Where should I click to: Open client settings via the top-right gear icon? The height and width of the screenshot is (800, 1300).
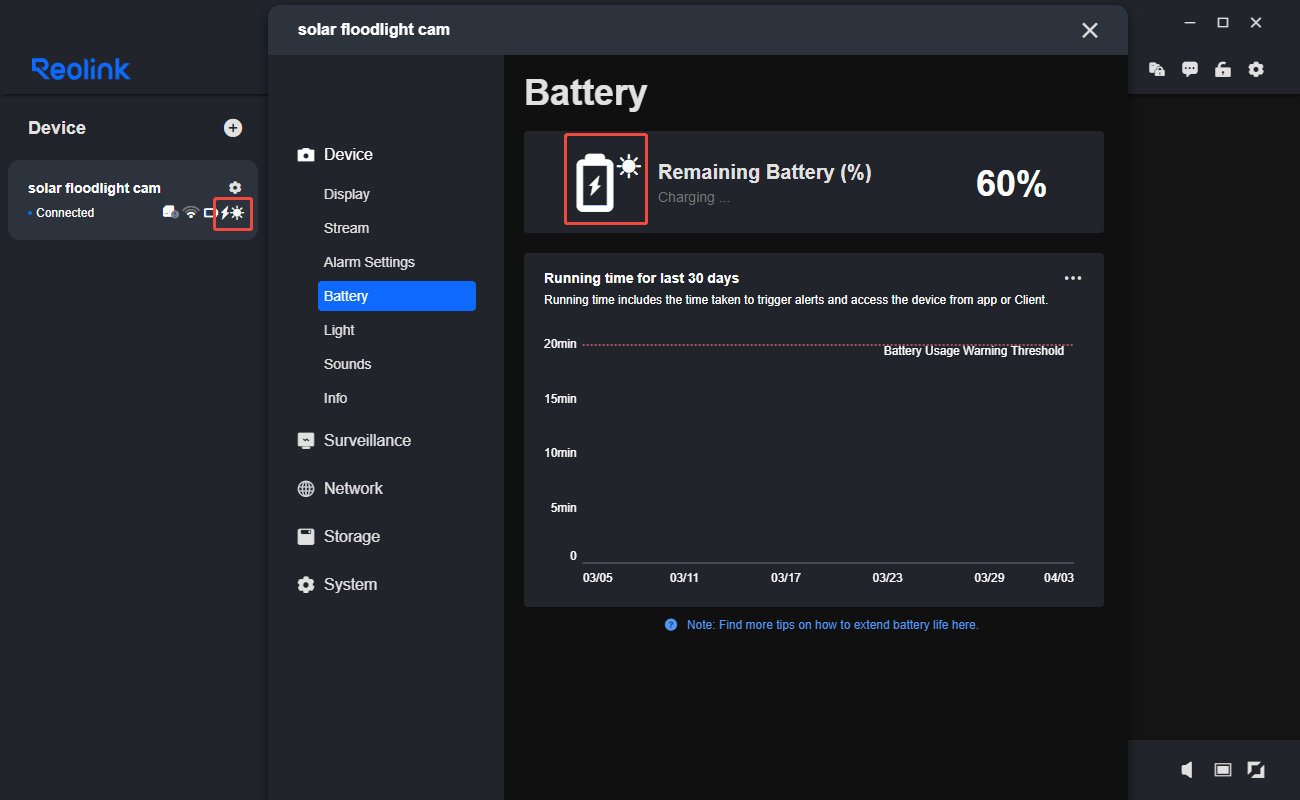point(1256,69)
